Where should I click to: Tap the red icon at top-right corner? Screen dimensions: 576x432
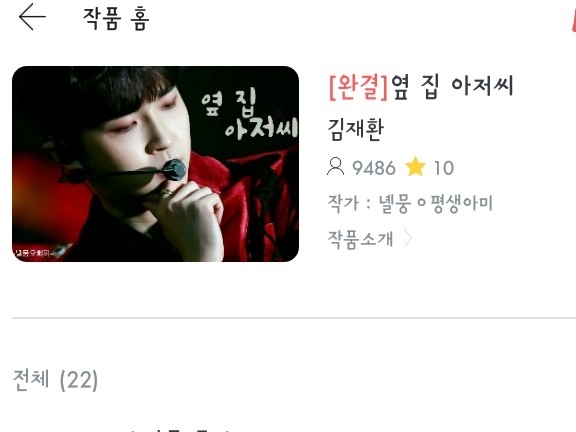pyautogui.click(x=573, y=18)
